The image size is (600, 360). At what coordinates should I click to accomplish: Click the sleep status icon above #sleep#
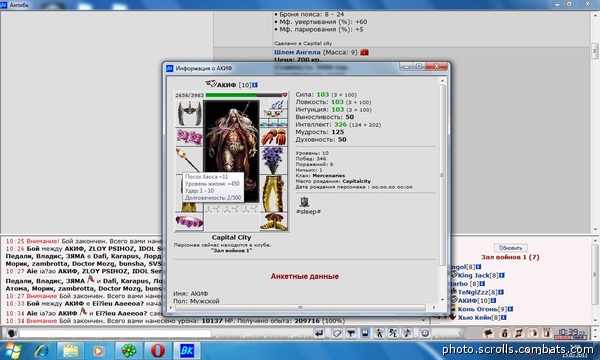point(304,202)
